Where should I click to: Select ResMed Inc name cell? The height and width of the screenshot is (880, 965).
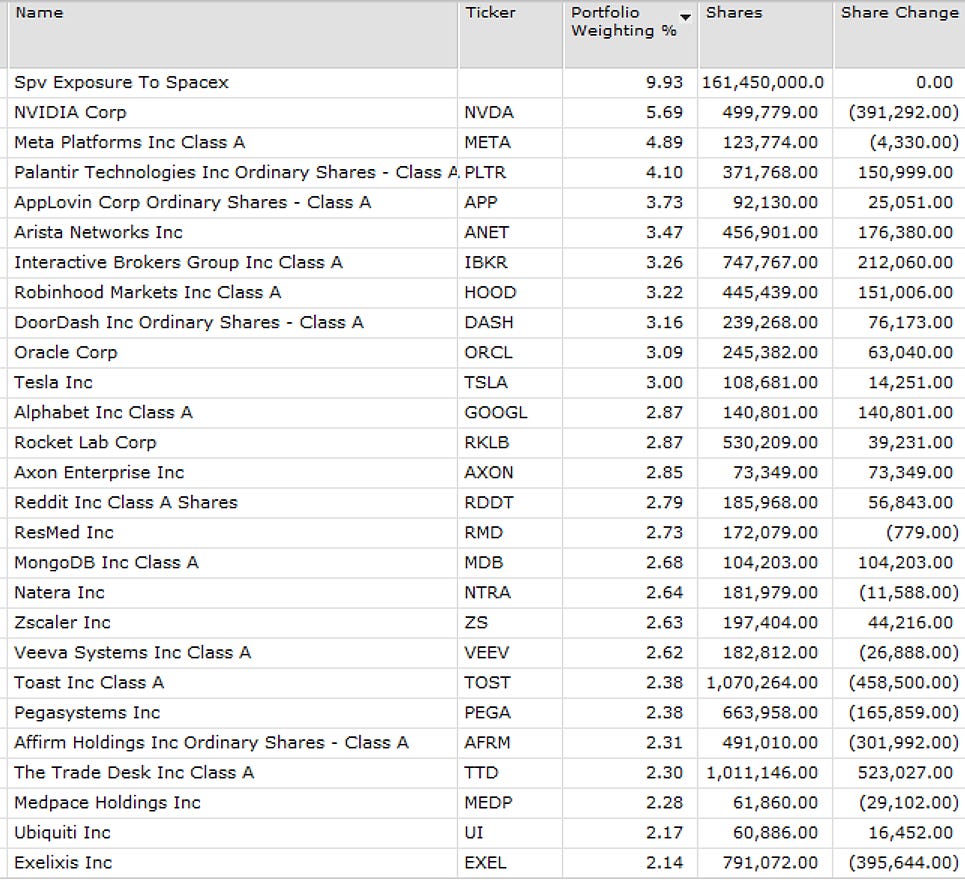coord(64,533)
